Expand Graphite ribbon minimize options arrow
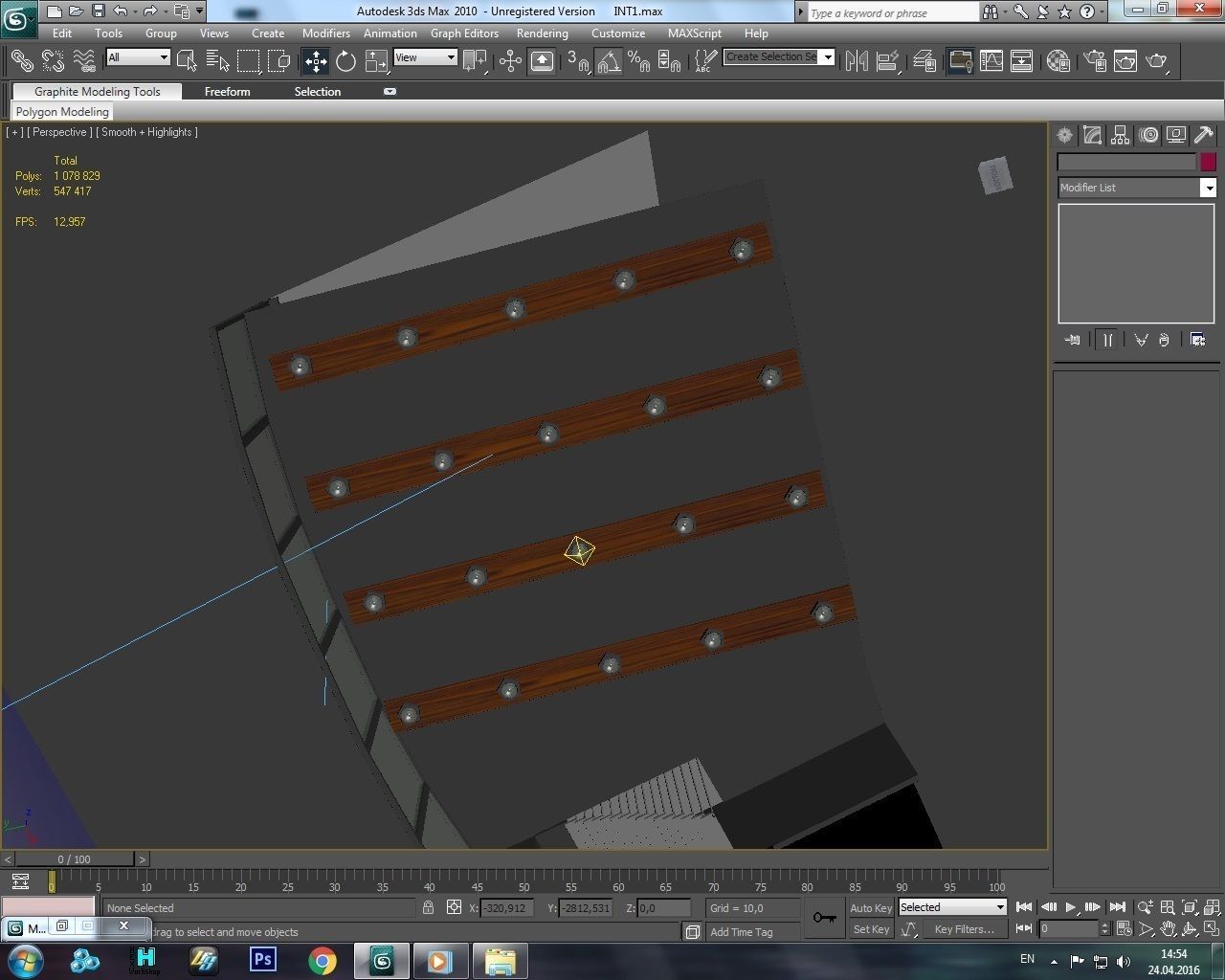Screen dimensions: 1225x980 coord(390,92)
